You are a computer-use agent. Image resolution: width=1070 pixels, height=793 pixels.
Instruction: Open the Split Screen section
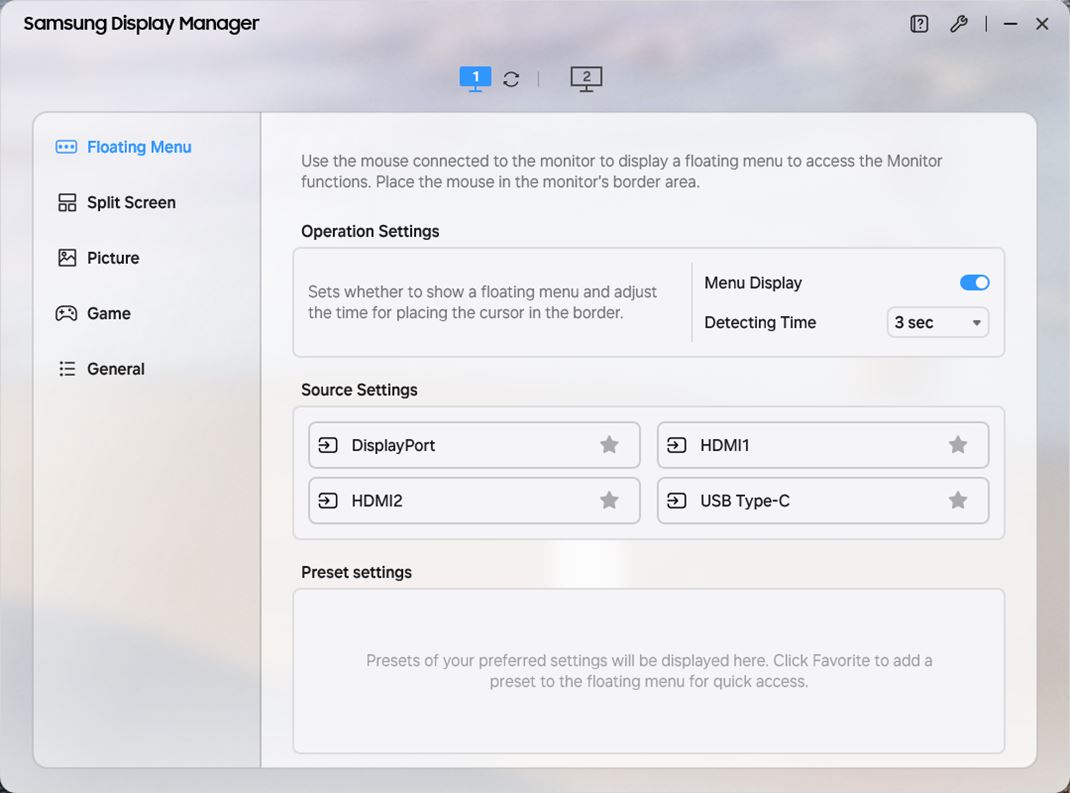[116, 203]
